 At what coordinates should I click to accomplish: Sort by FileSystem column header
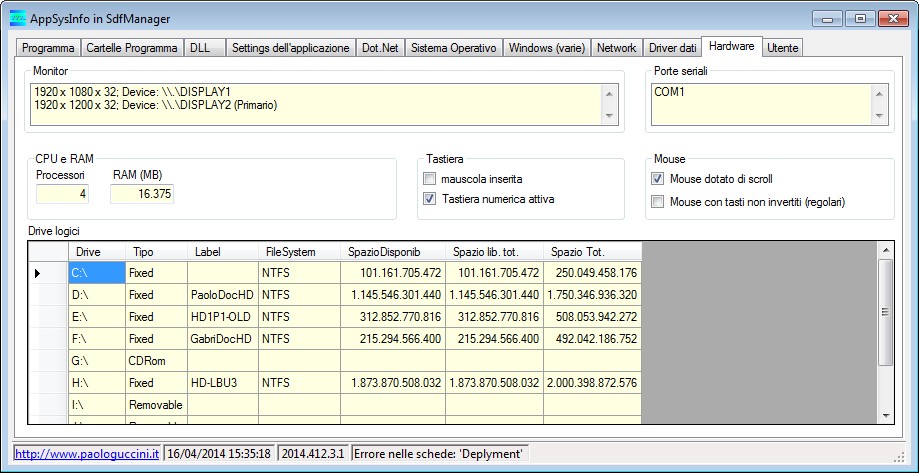coord(299,252)
